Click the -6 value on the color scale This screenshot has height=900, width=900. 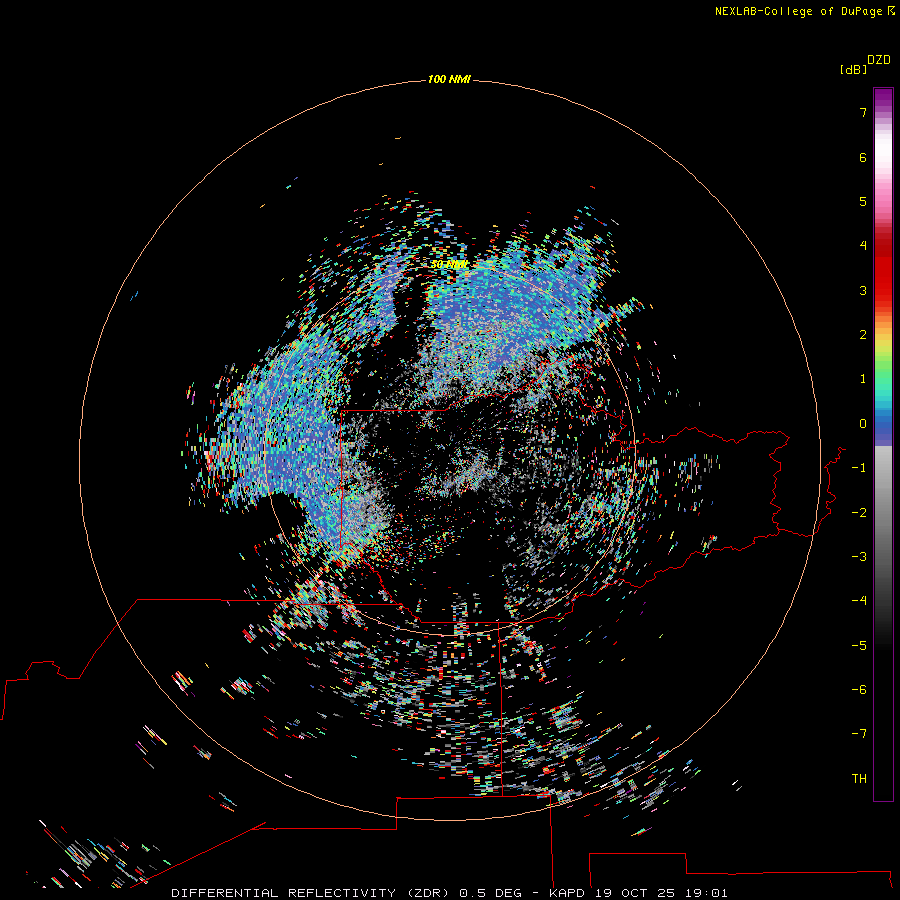[859, 690]
